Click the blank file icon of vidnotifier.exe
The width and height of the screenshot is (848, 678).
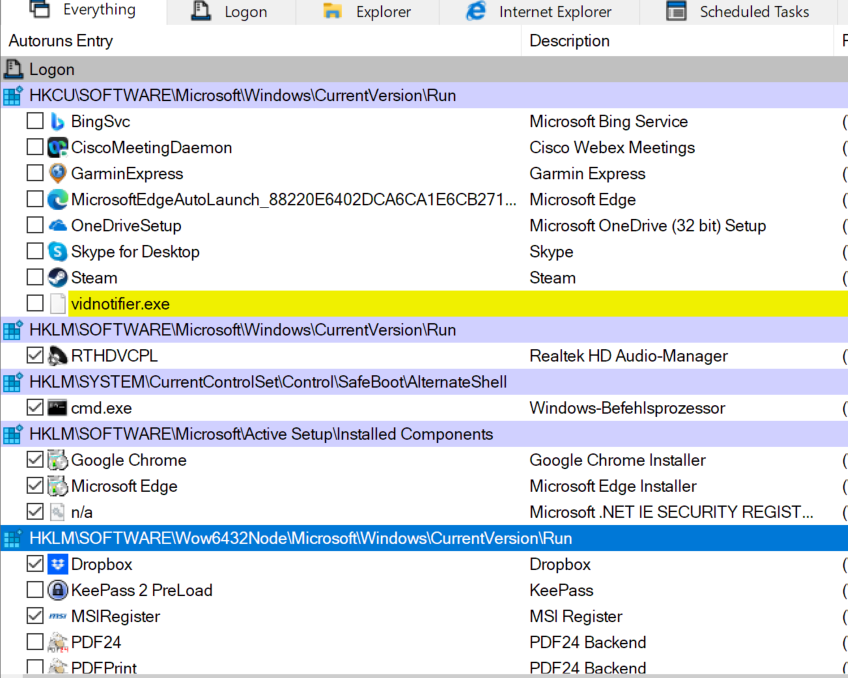click(x=57, y=303)
